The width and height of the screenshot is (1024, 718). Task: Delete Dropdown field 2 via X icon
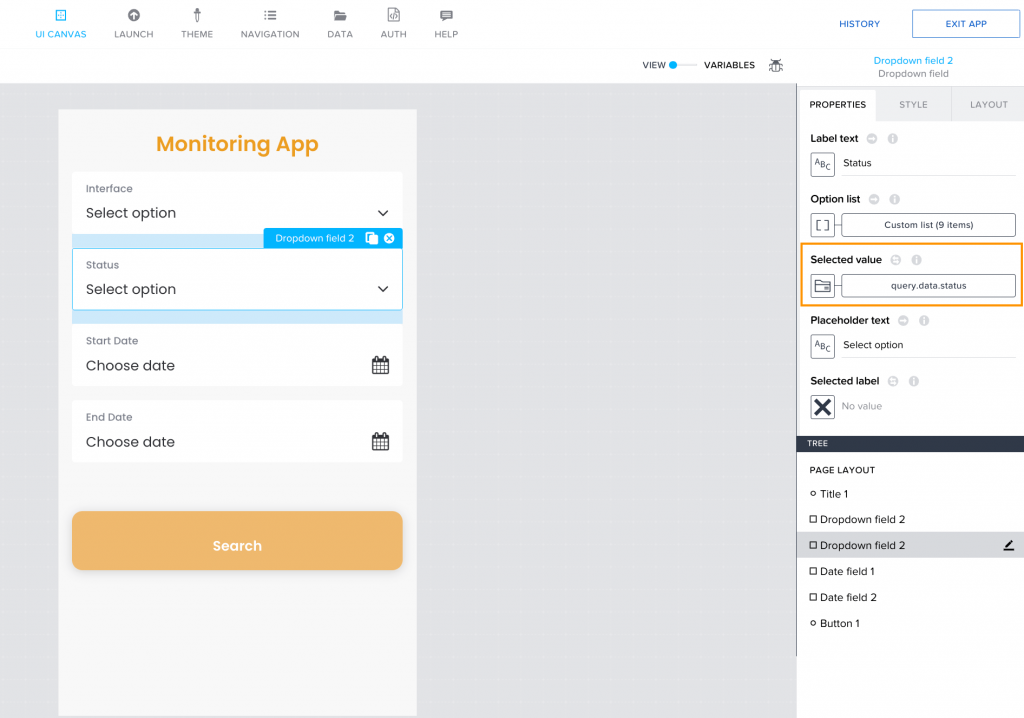click(389, 238)
